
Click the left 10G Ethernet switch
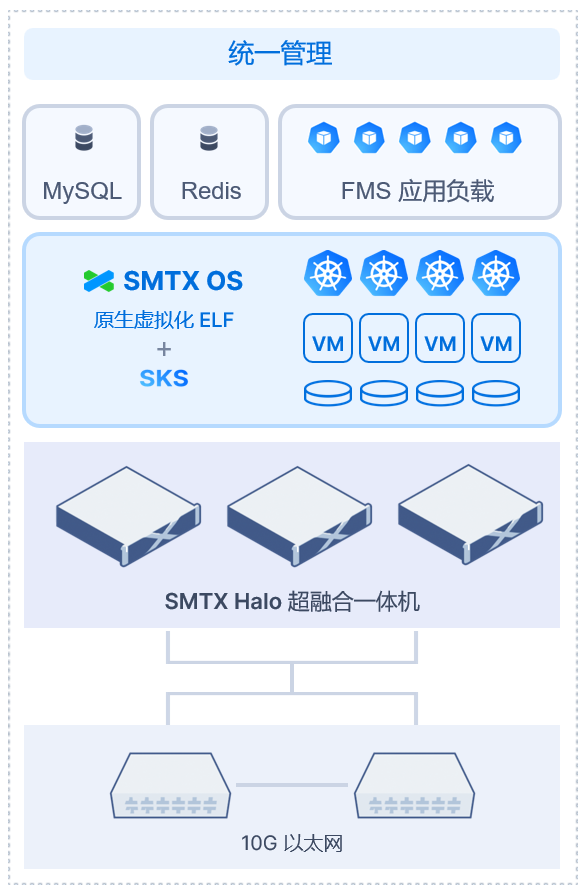click(x=170, y=785)
